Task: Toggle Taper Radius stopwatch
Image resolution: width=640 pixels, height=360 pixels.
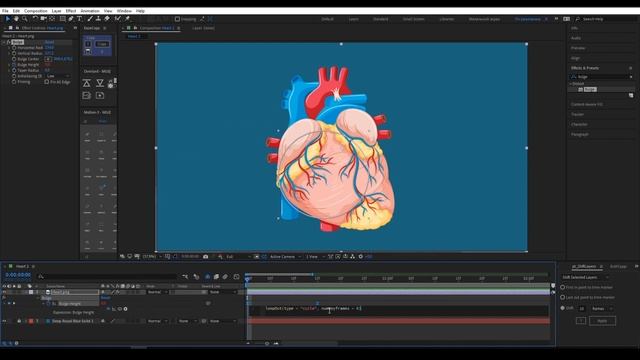Action: coord(14,71)
